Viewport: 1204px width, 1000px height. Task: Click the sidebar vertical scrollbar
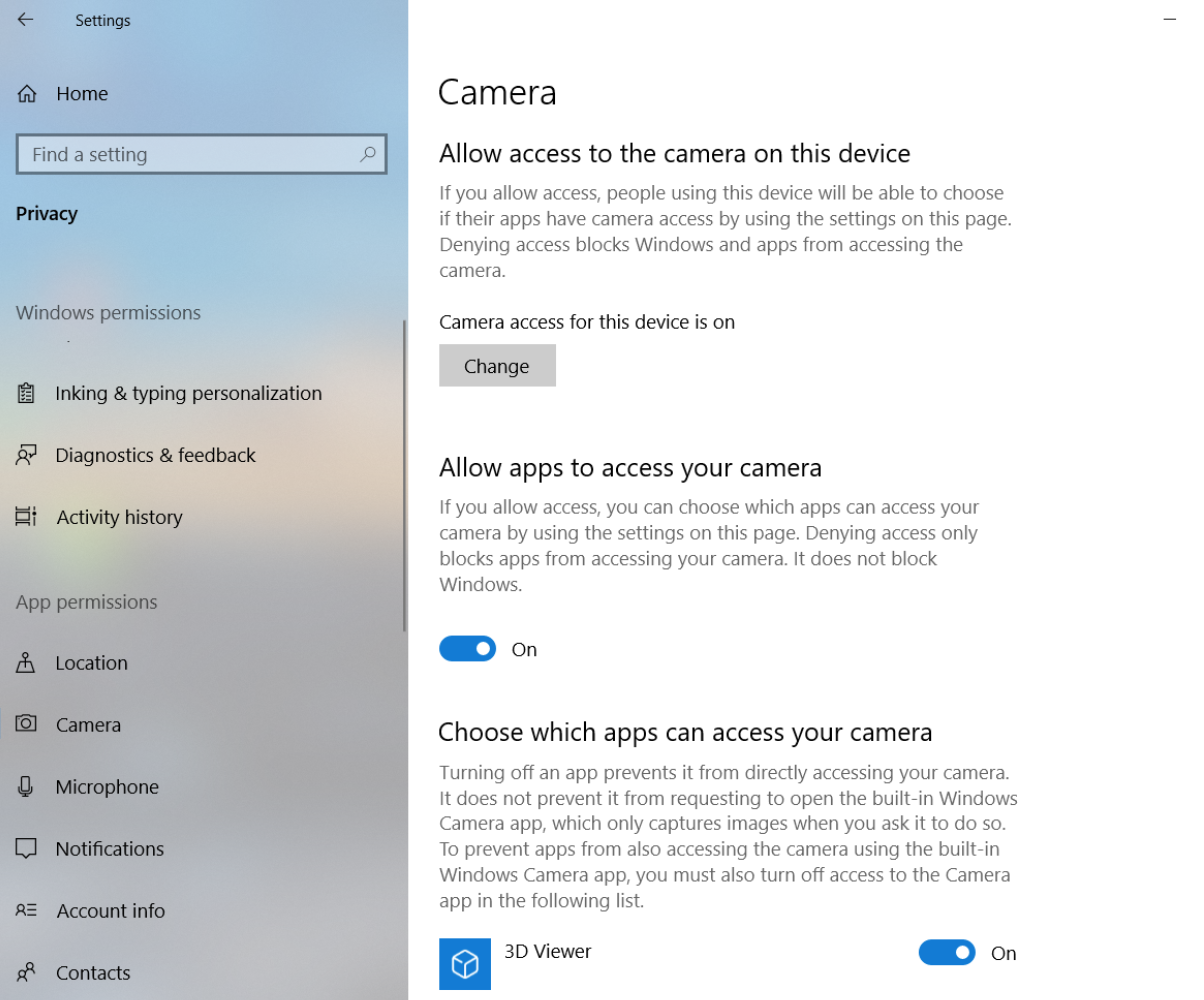click(404, 475)
